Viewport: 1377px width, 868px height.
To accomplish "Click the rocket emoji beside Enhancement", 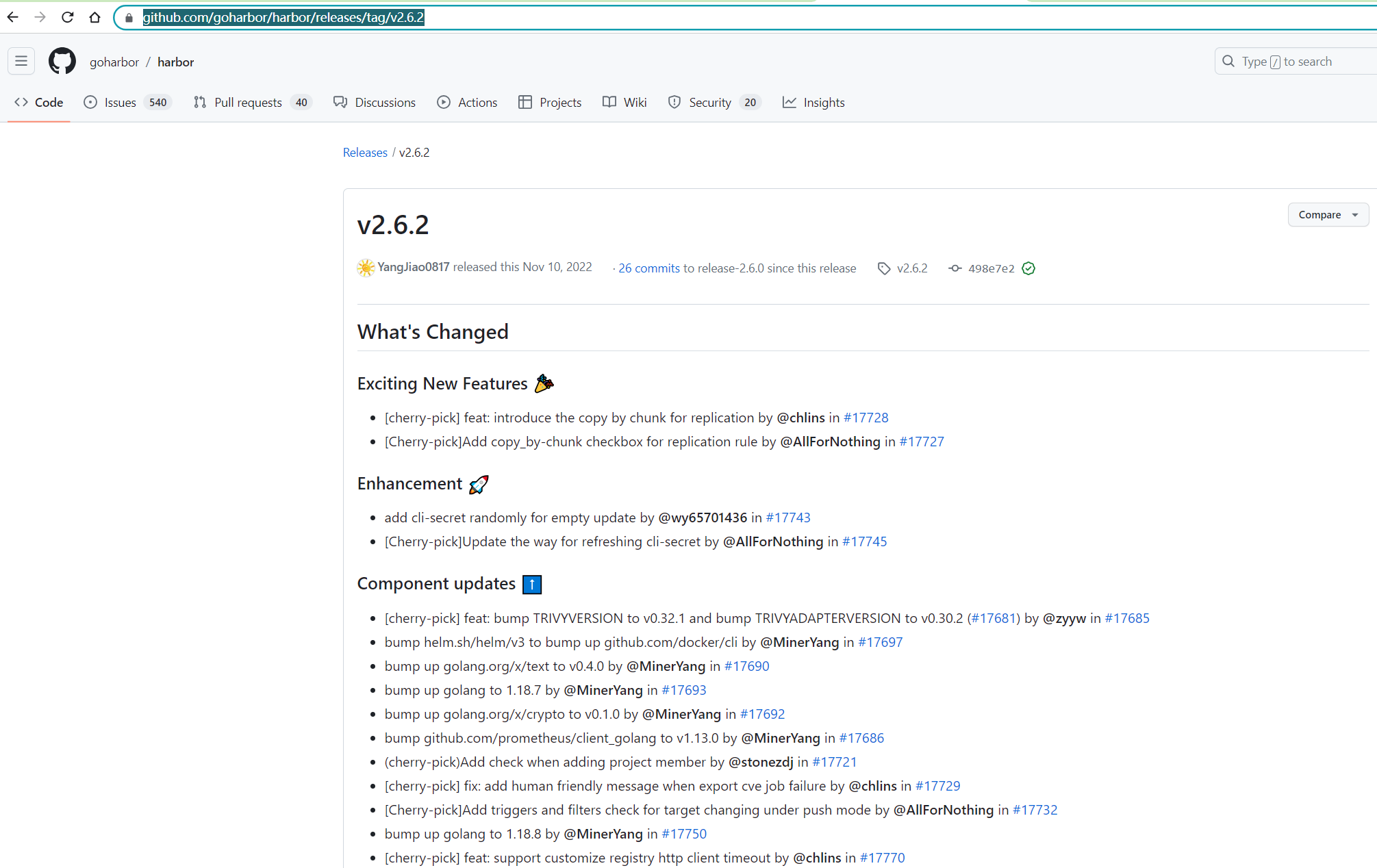I will (479, 484).
